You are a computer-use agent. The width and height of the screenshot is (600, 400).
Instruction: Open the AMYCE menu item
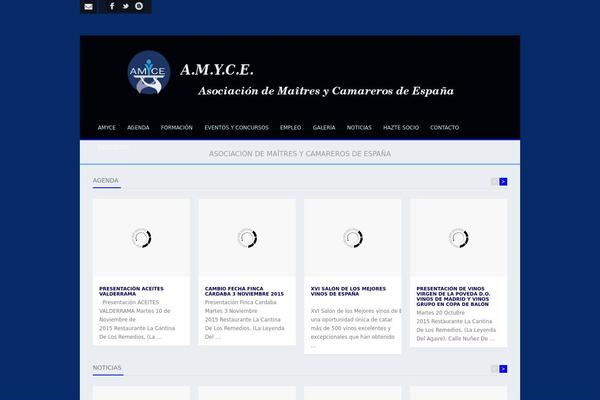point(106,127)
